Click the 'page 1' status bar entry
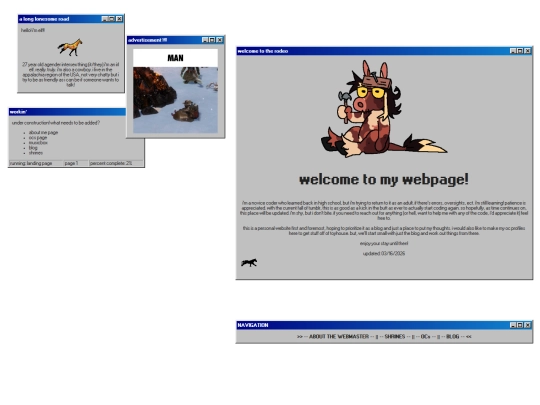Viewport: 540px width, 405px height. (x=75, y=163)
